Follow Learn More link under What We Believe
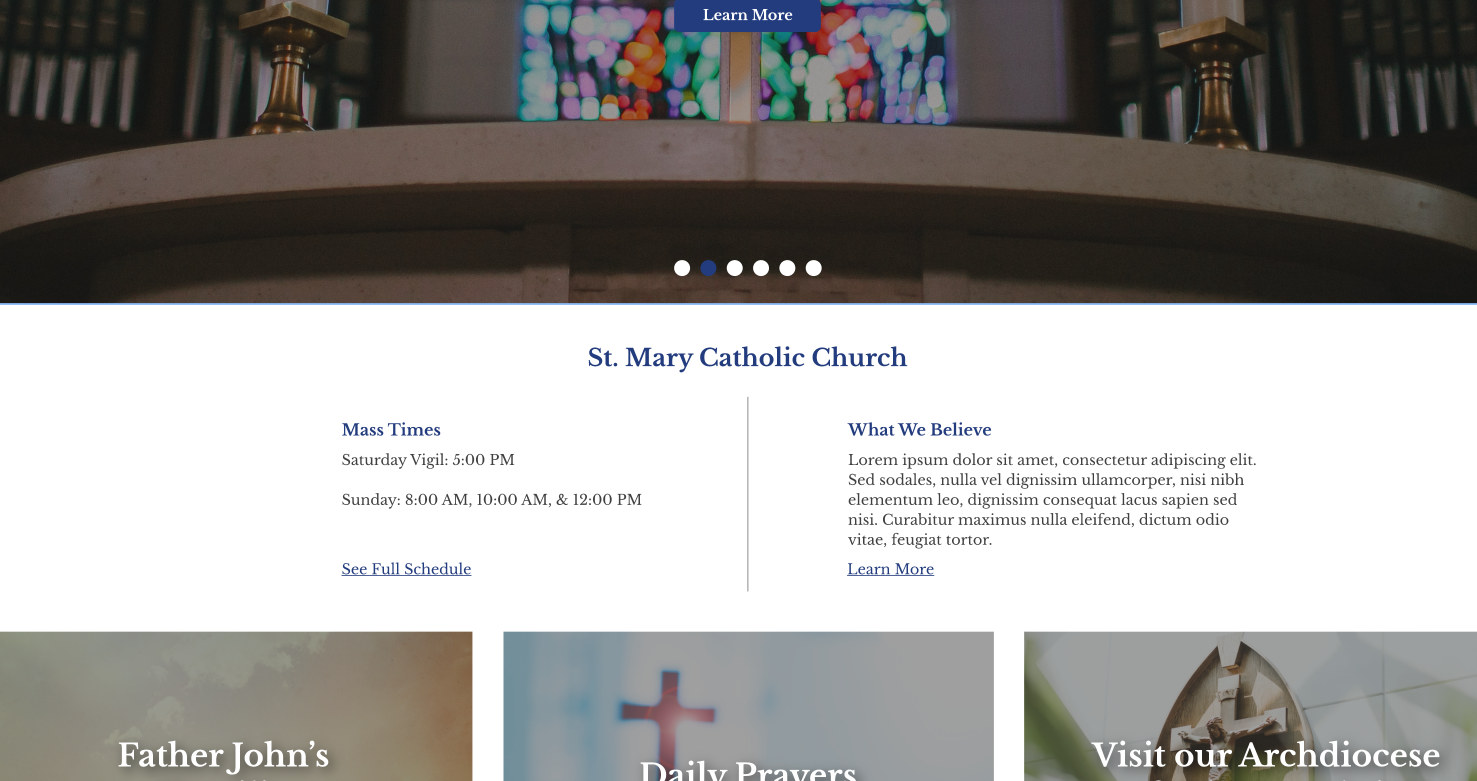 click(x=890, y=569)
